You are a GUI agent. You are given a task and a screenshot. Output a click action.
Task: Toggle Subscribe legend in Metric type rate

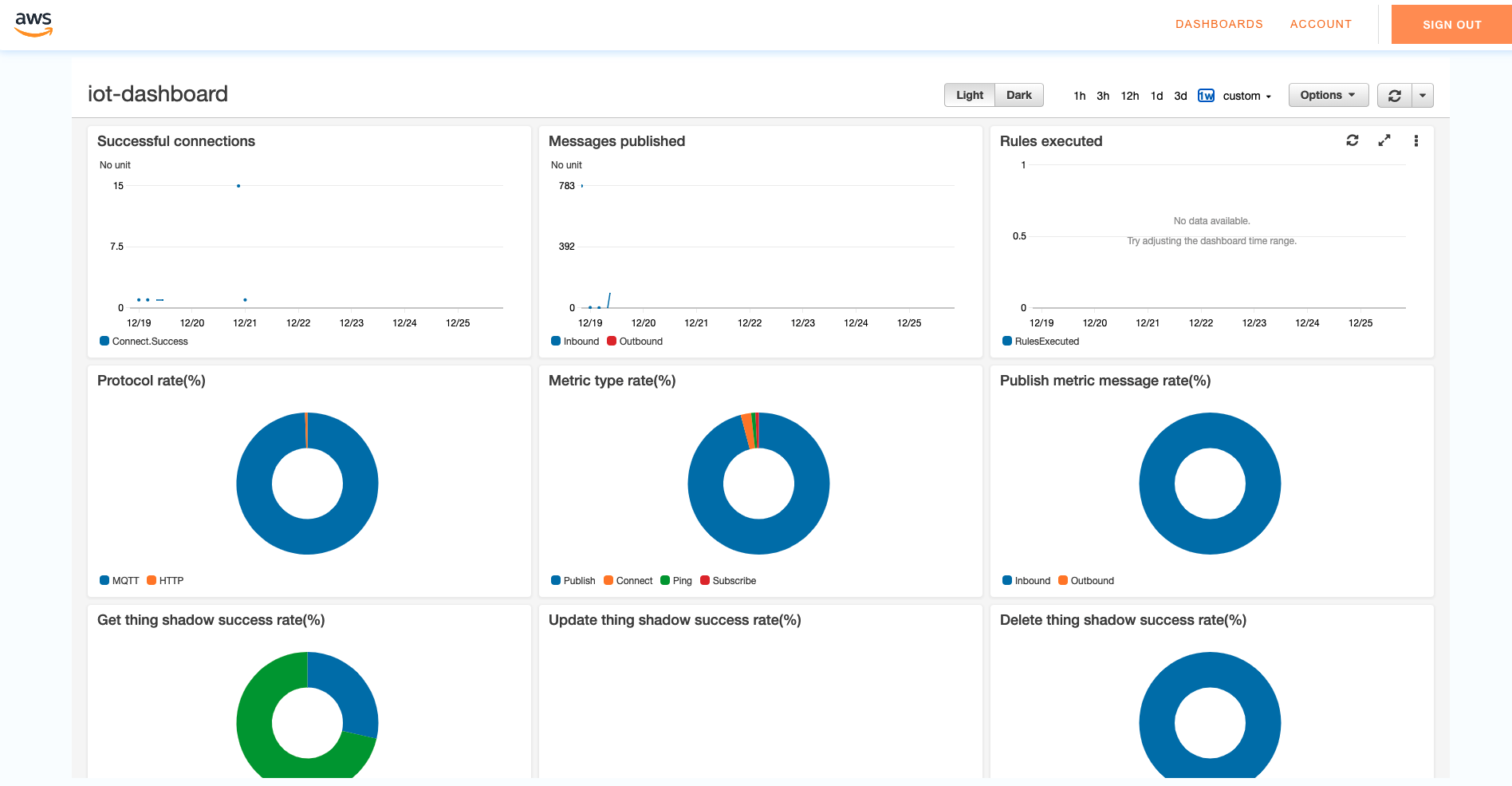728,580
